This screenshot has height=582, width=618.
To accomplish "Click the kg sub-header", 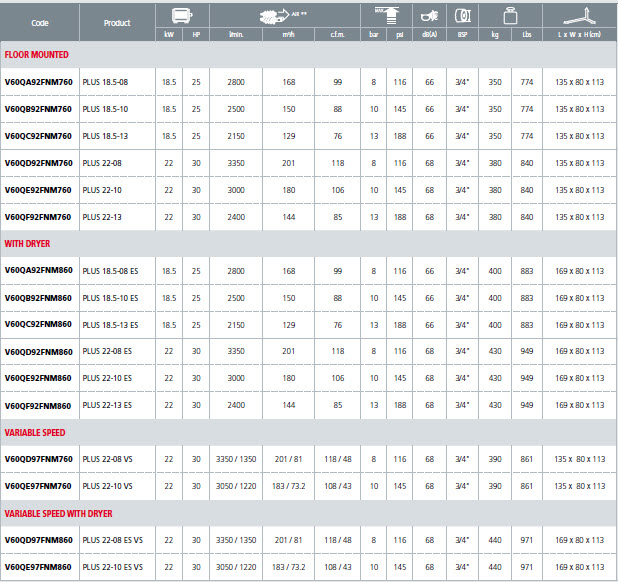I will click(495, 35).
